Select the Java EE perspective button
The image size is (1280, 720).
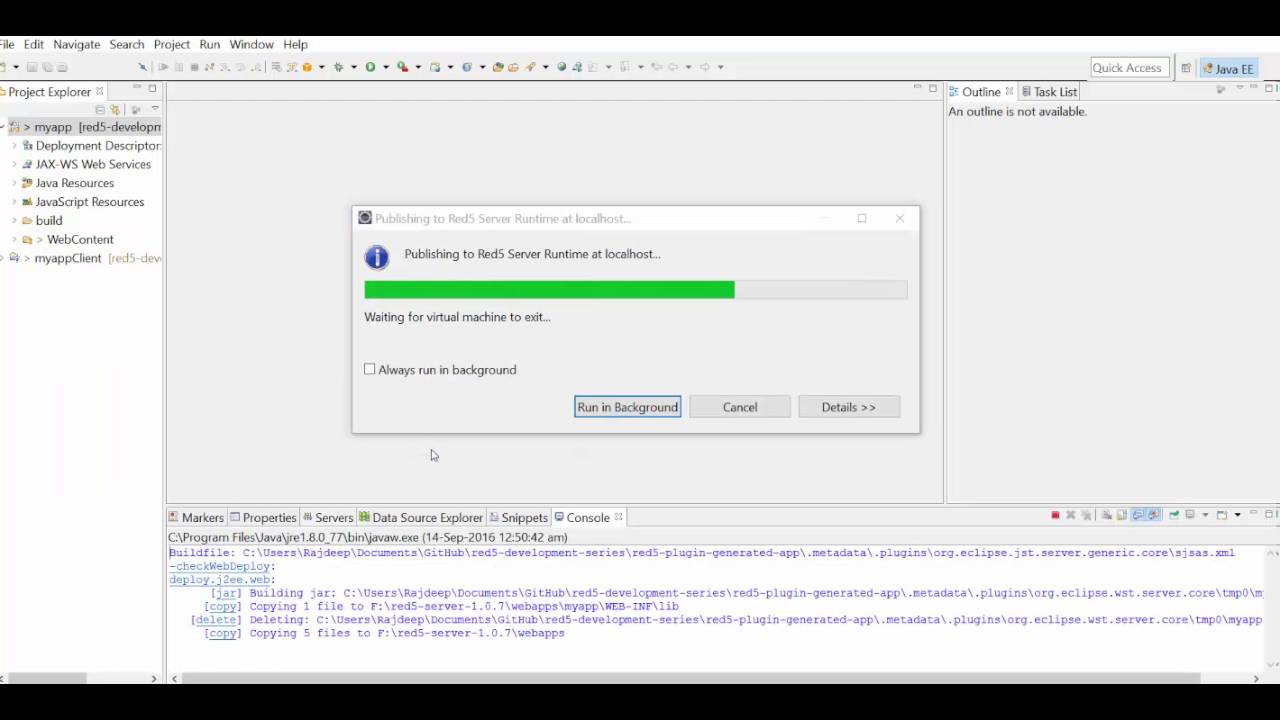1228,68
